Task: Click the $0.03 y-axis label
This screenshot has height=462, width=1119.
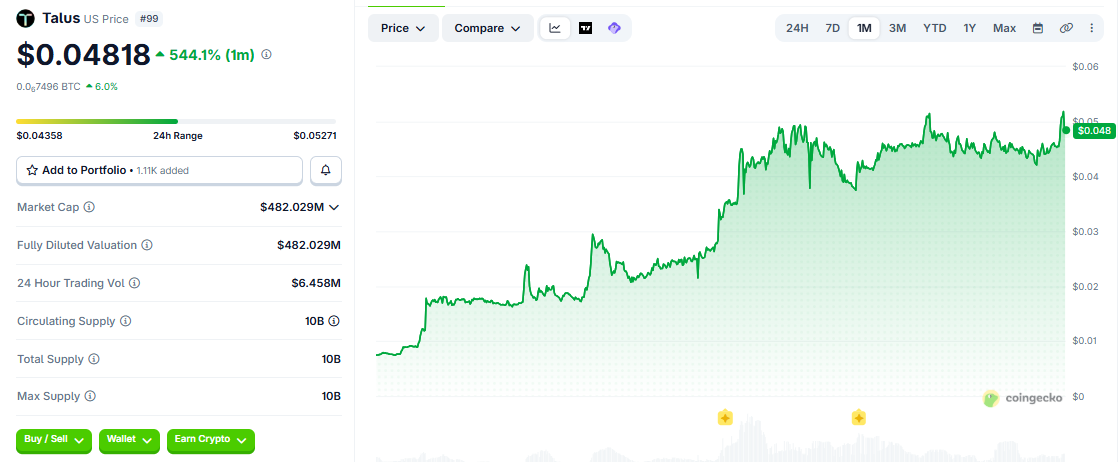Action: [x=1085, y=231]
